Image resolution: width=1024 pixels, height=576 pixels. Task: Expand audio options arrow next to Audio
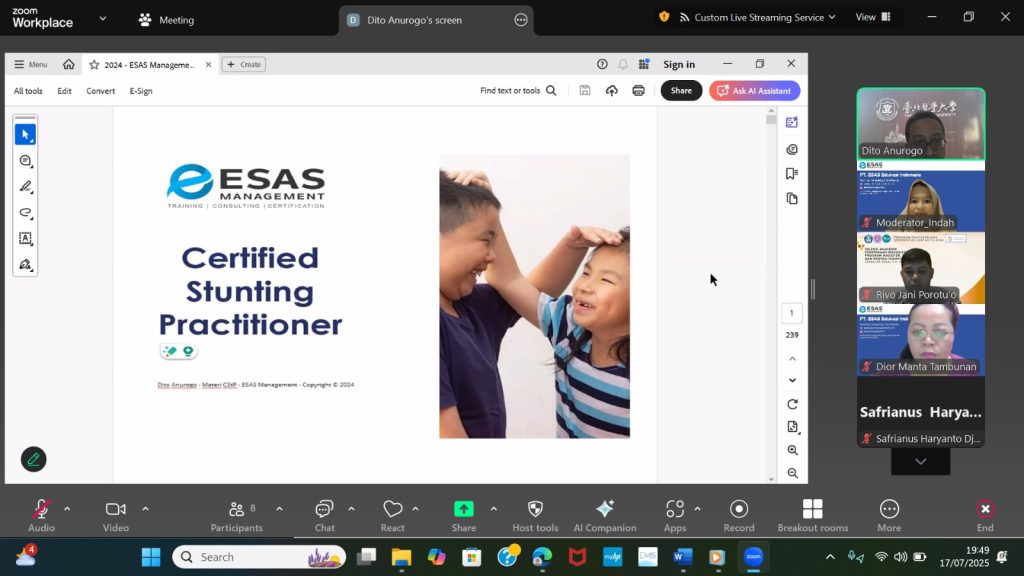pos(67,508)
